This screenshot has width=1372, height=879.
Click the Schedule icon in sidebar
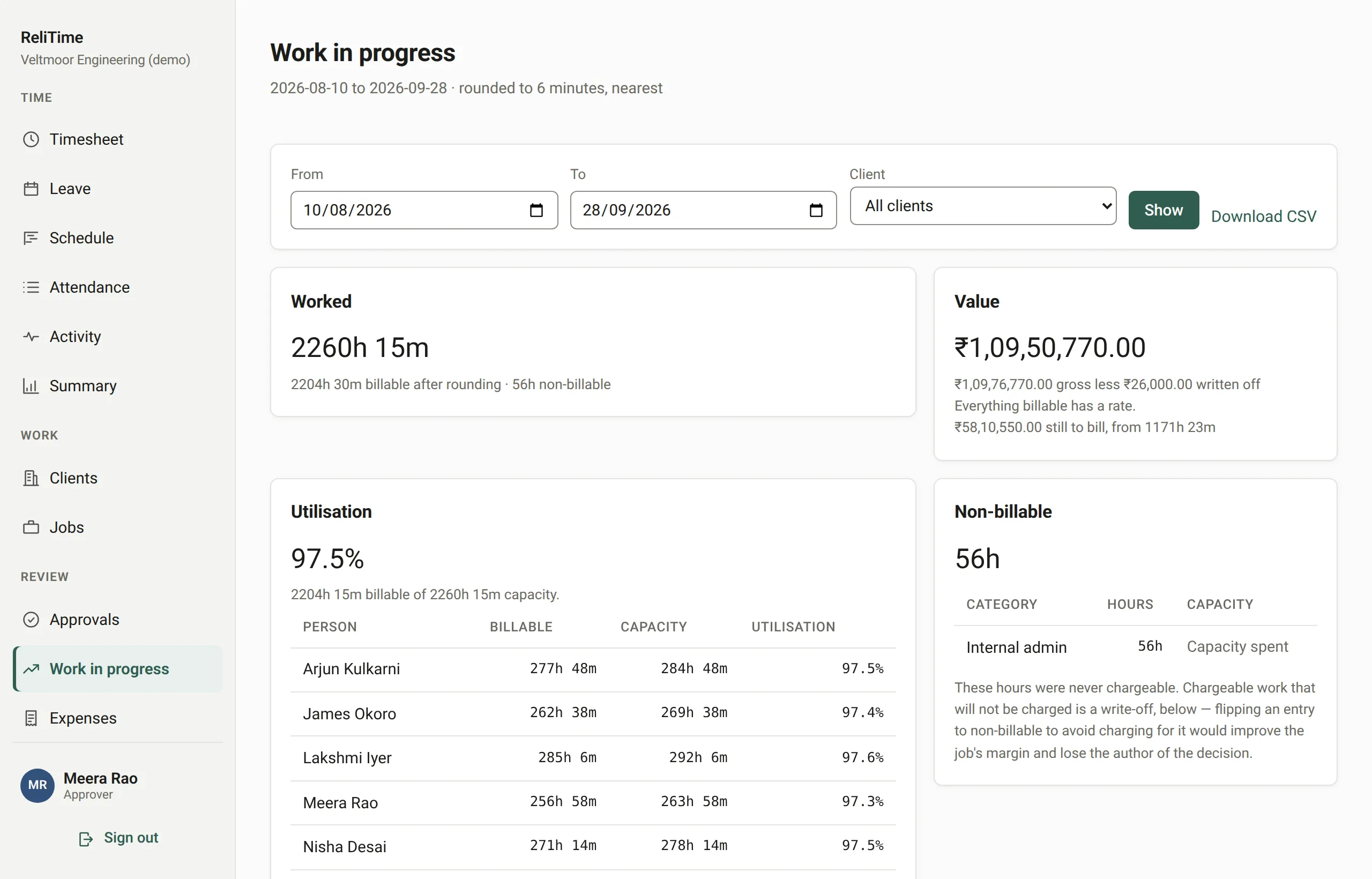coord(31,238)
